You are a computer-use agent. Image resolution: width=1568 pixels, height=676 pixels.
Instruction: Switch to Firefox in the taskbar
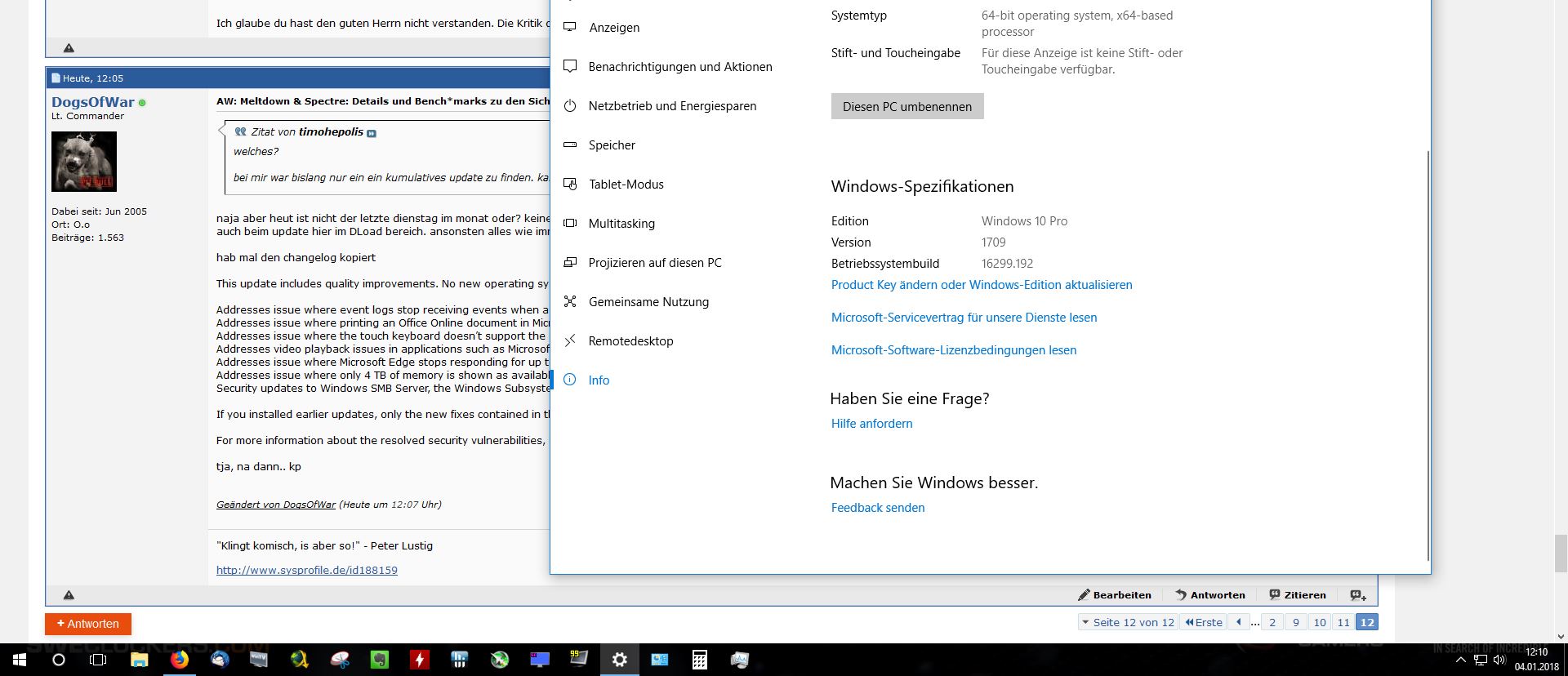[179, 660]
